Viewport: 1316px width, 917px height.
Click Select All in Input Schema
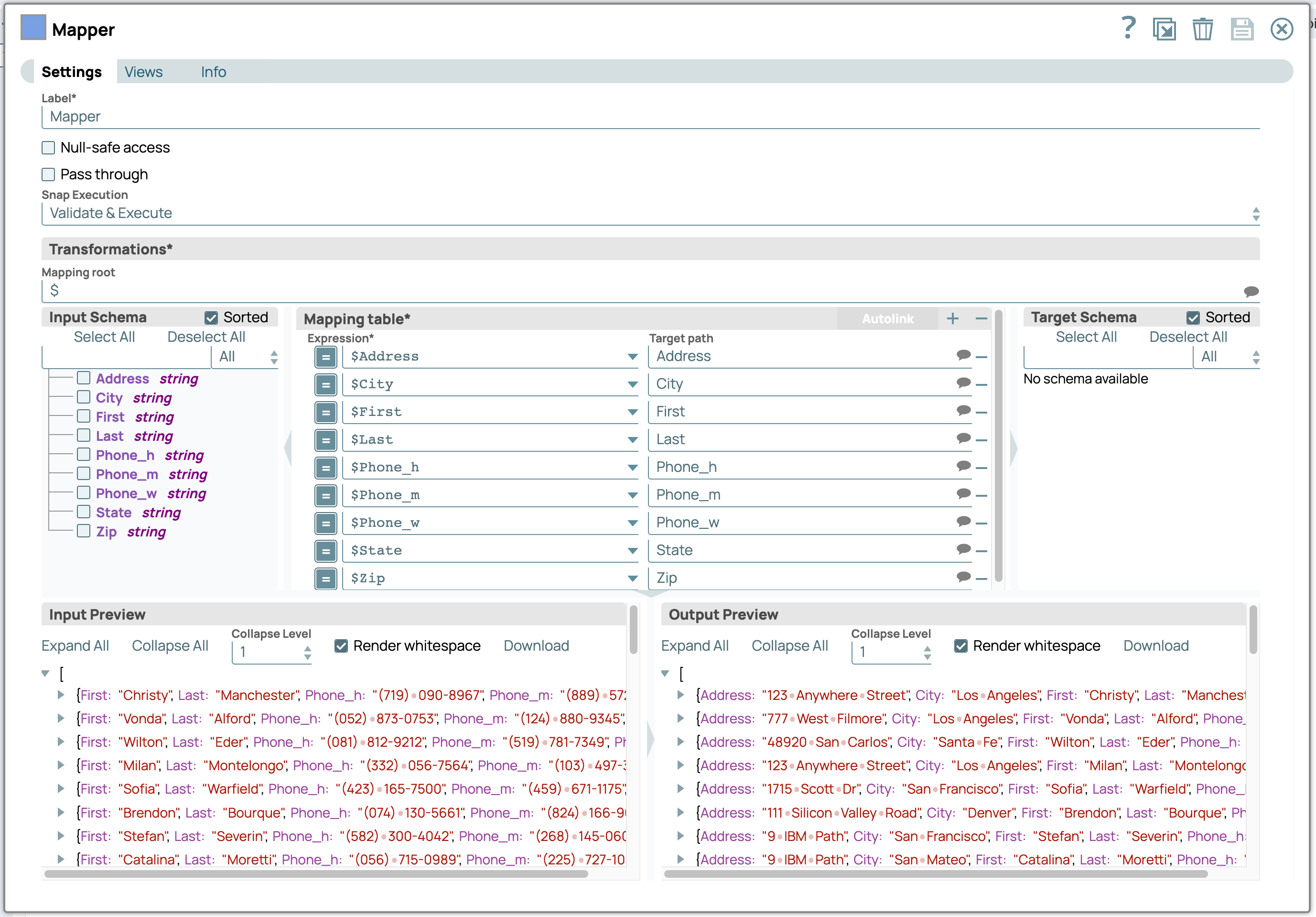coord(104,337)
